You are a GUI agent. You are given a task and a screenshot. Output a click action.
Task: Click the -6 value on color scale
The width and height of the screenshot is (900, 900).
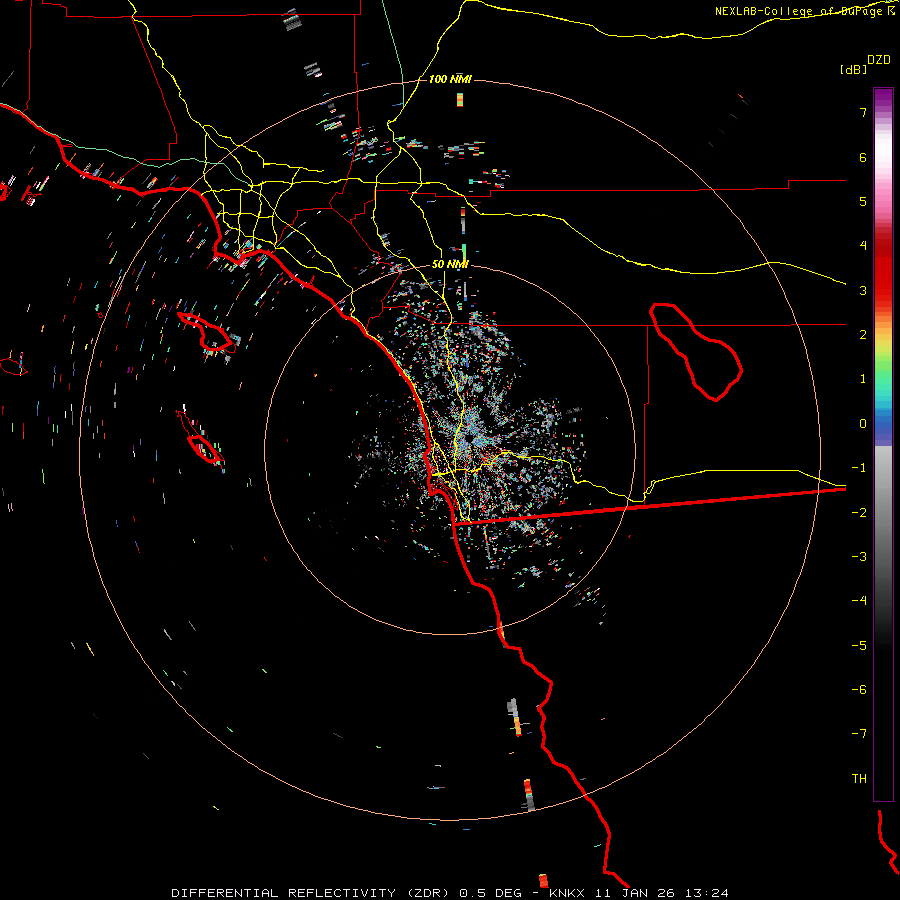(x=859, y=689)
